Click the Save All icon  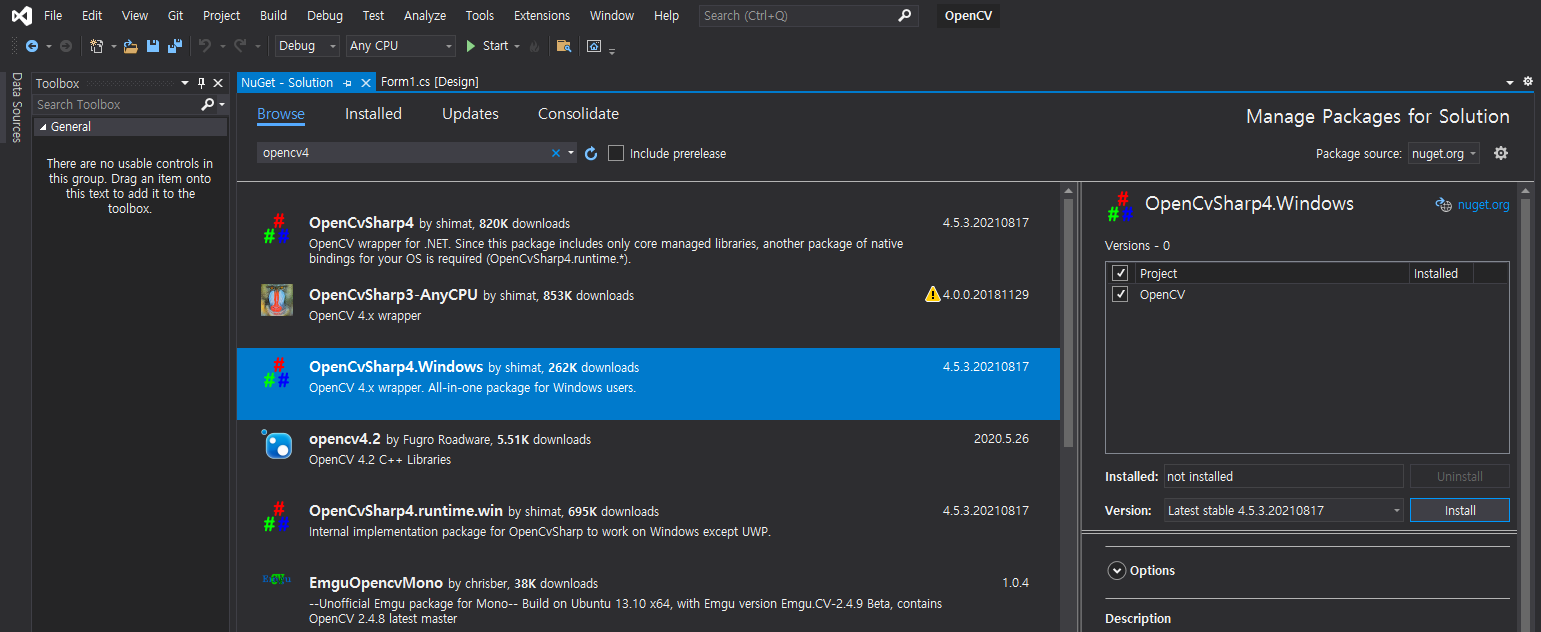(x=175, y=46)
